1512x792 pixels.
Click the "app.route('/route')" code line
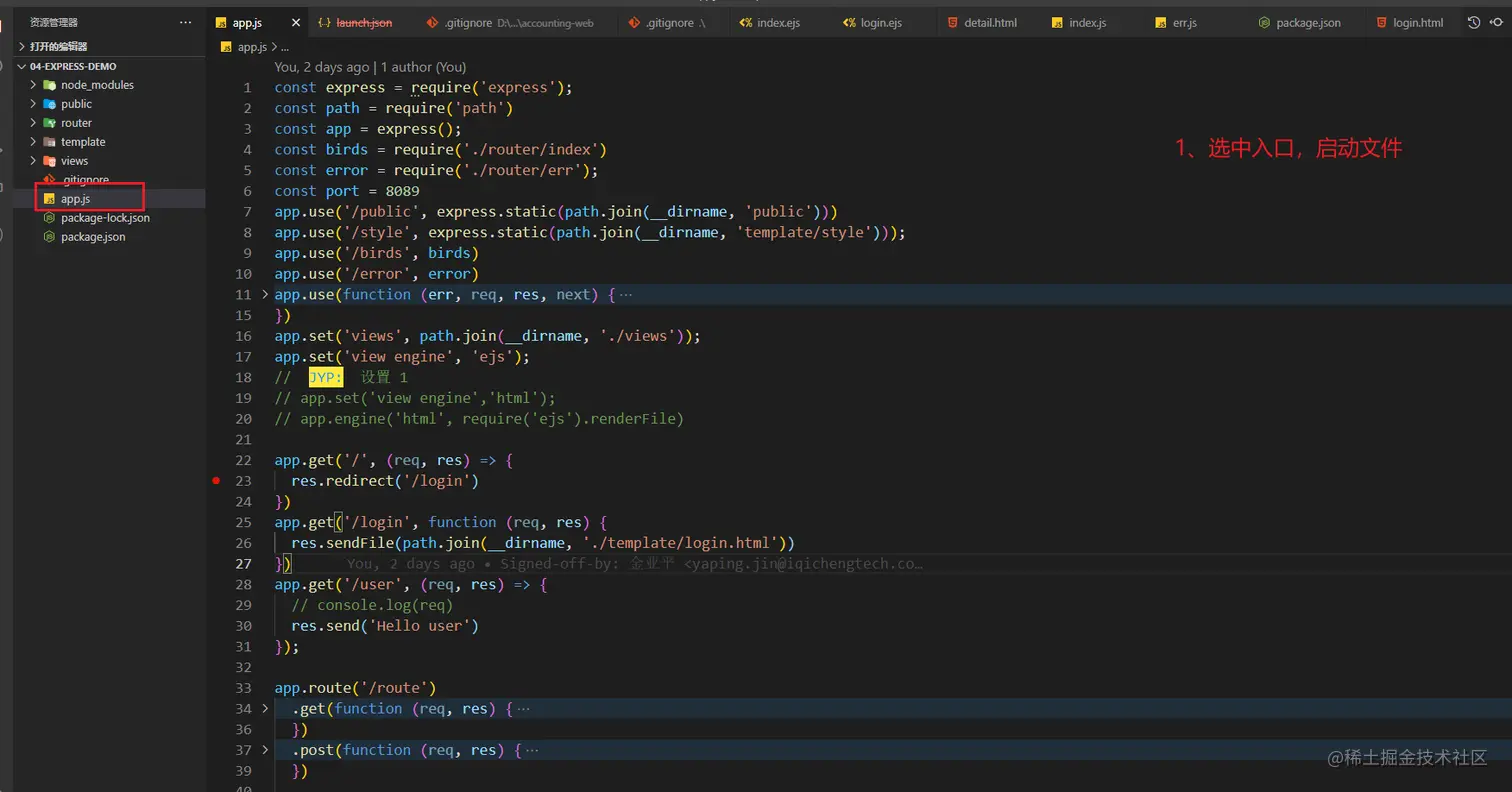pos(356,688)
